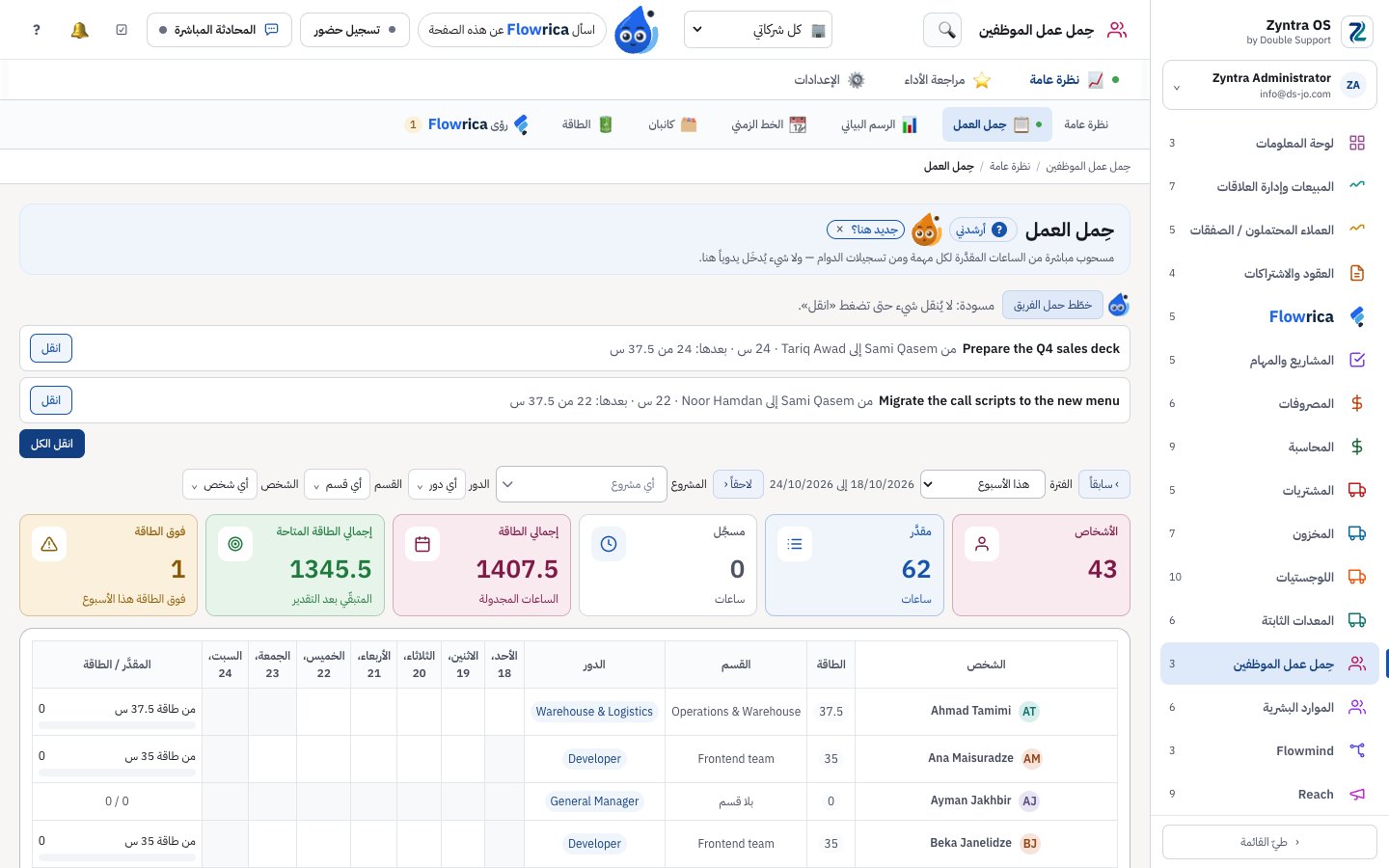Click the Warehouse & Logistics role tag

pyautogui.click(x=594, y=712)
